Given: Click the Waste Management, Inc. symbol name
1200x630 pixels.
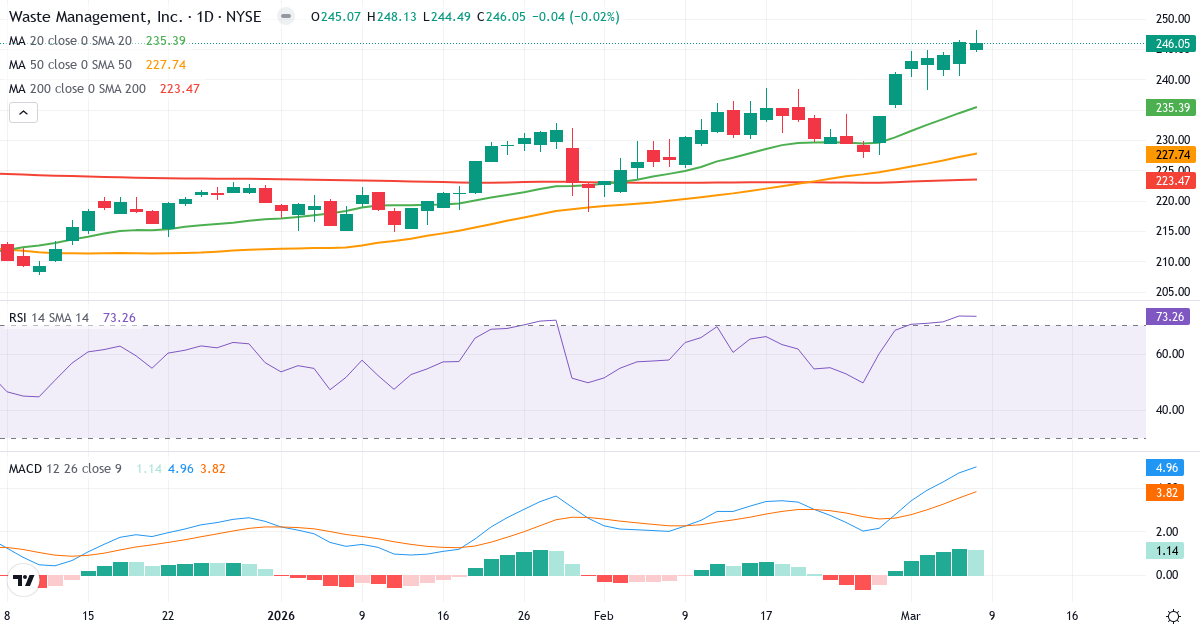Looking at the screenshot, I should 95,17.
